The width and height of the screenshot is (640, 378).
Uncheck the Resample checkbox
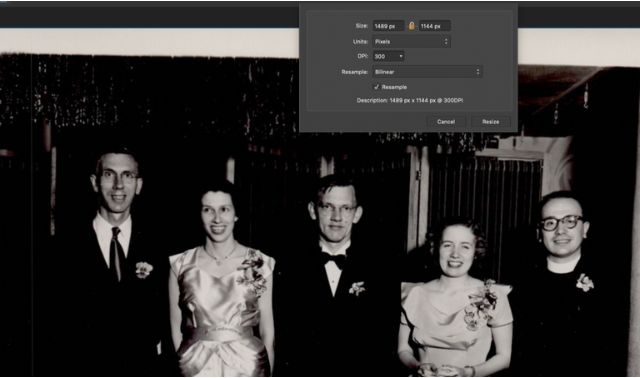pos(376,87)
